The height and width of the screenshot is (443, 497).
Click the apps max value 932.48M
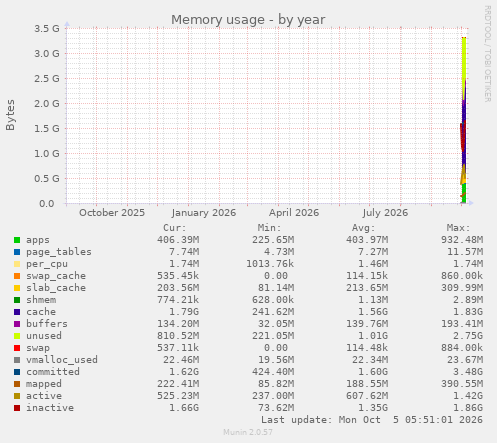462,240
